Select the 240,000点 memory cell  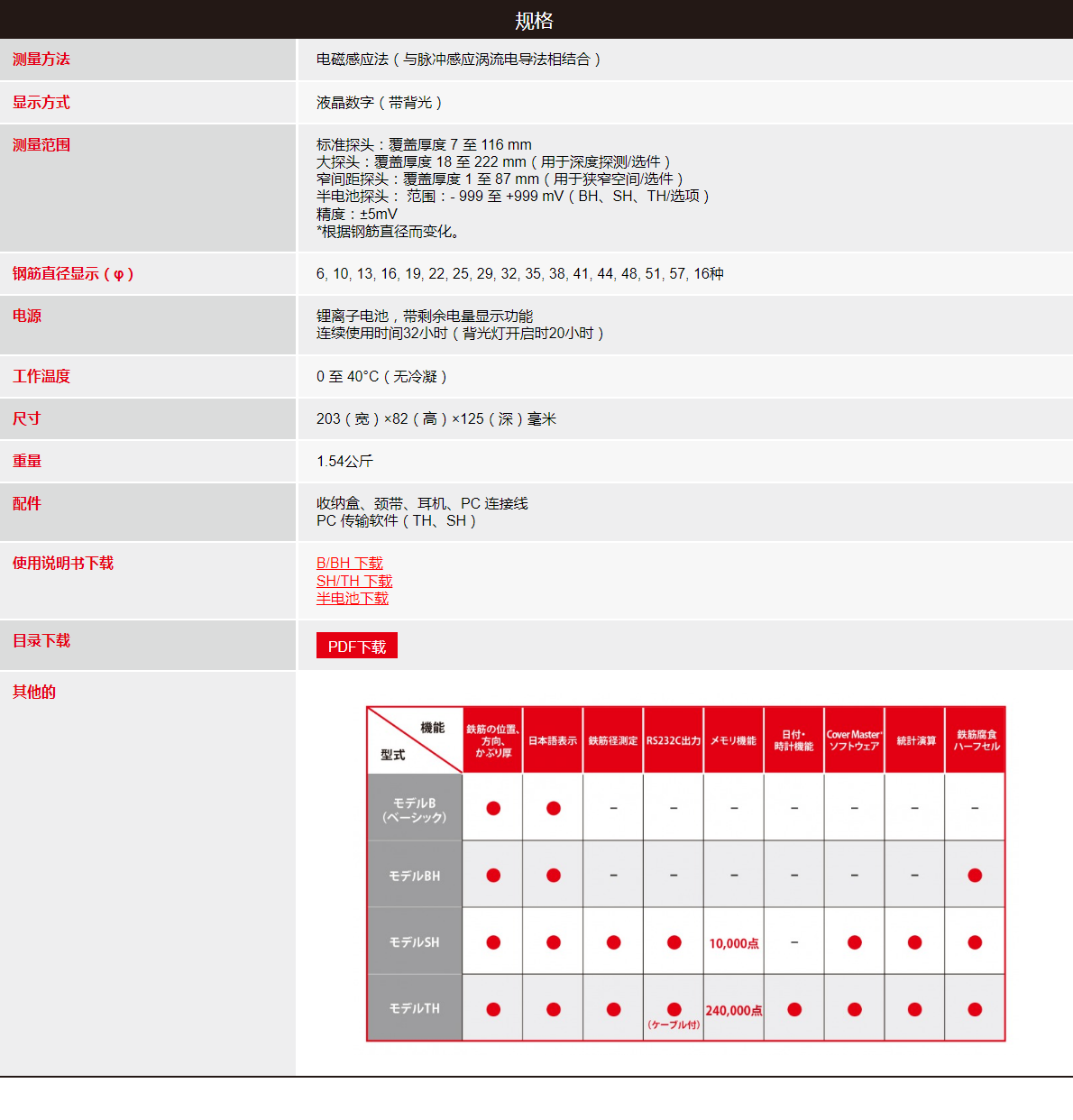click(x=733, y=1010)
